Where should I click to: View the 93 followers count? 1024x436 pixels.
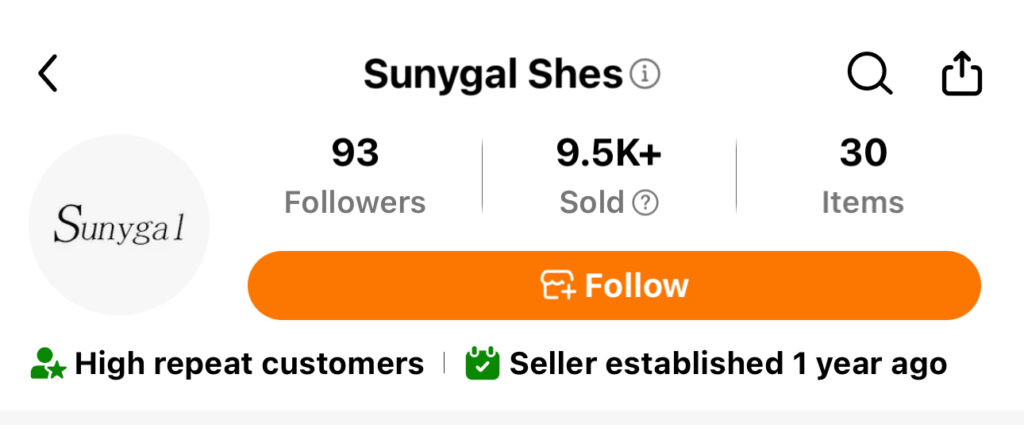coord(355,153)
